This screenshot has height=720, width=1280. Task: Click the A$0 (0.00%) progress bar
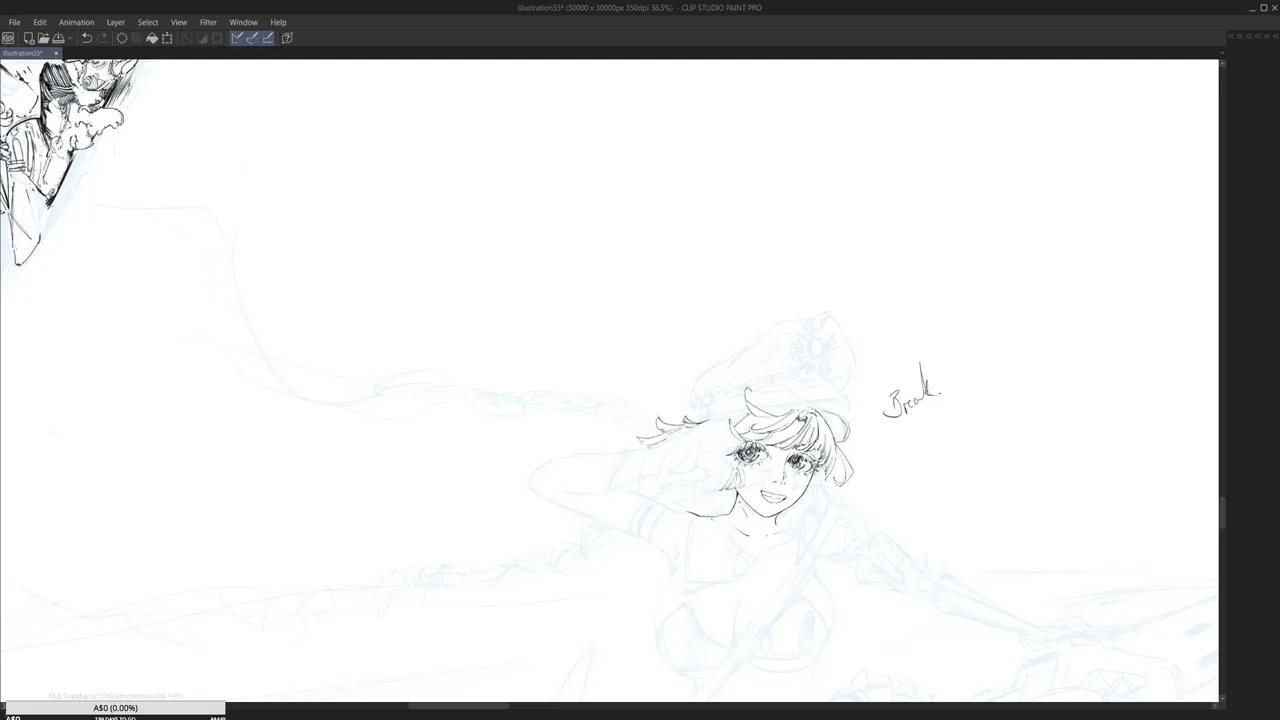(115, 708)
